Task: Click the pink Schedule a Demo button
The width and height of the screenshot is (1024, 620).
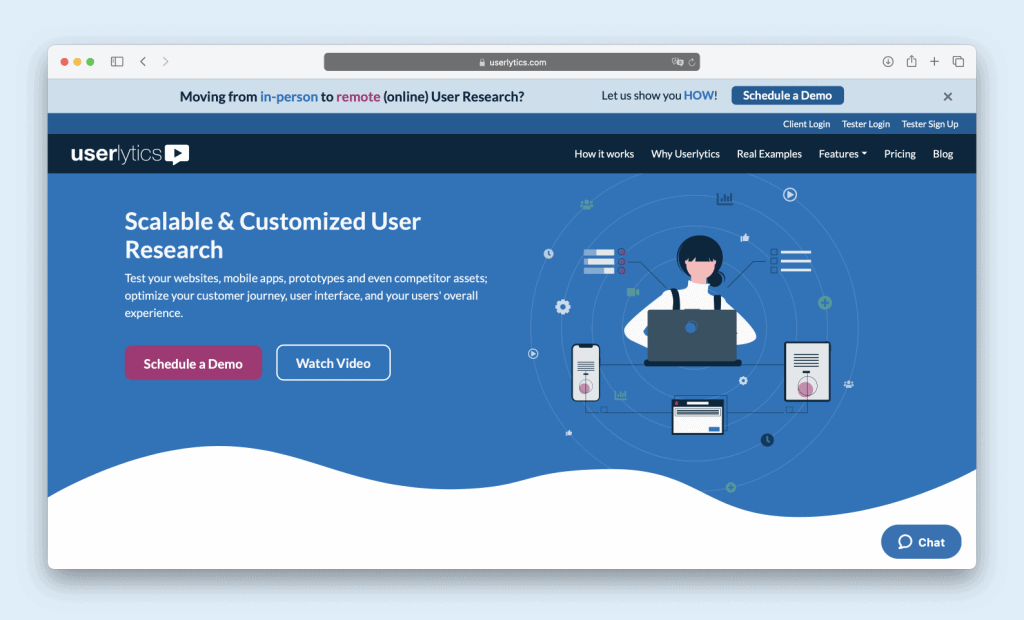Action: pos(193,363)
